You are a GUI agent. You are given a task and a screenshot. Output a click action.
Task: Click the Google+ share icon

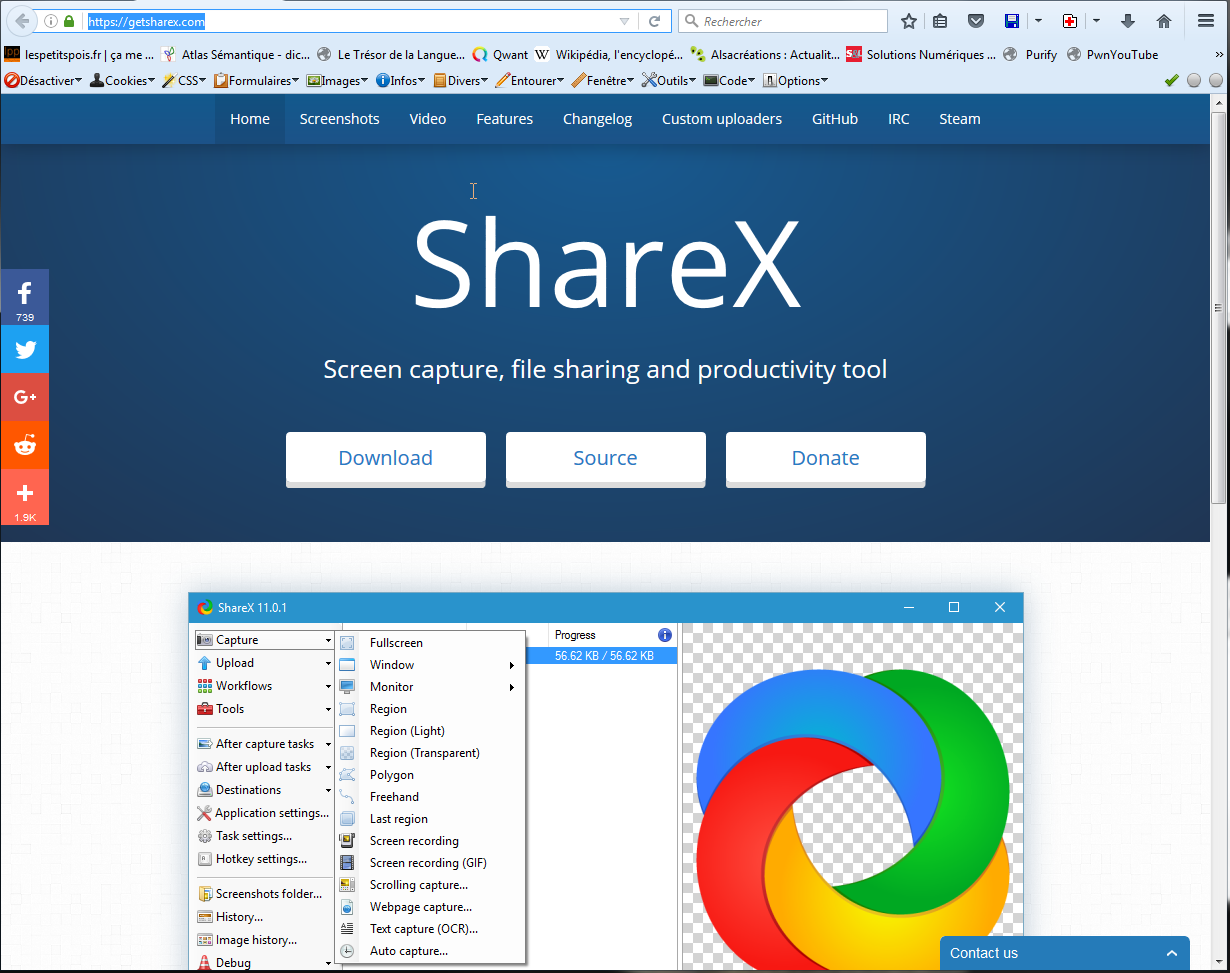(x=25, y=397)
